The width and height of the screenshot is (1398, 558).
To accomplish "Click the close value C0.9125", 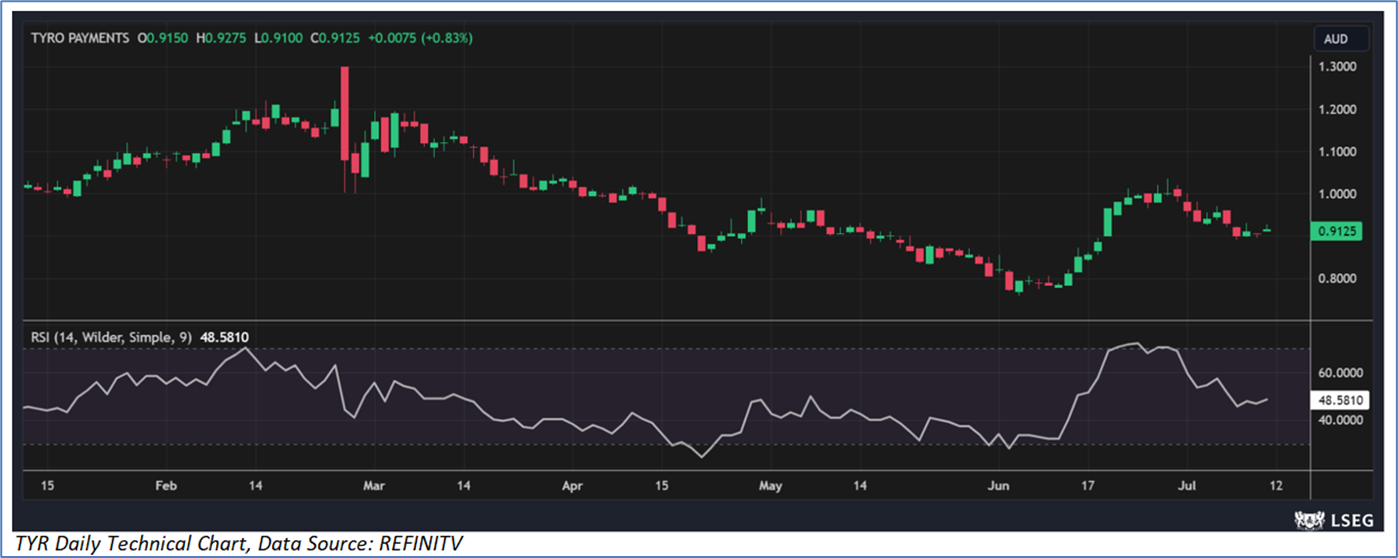I will click(x=335, y=37).
